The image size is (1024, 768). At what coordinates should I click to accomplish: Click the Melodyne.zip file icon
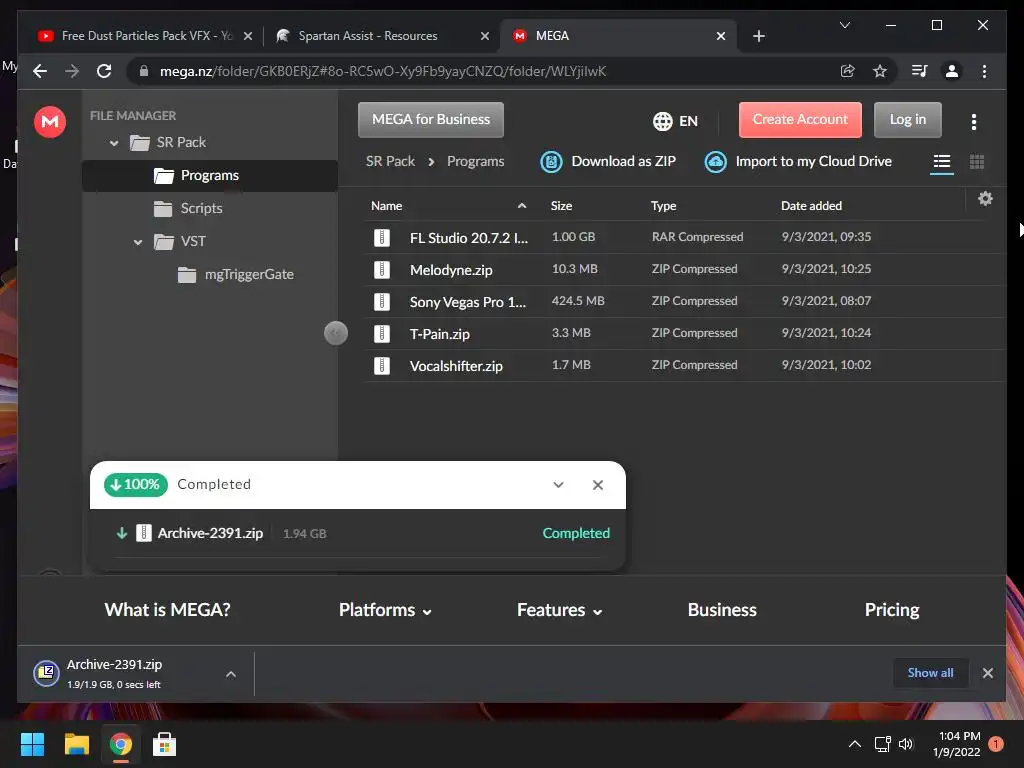[x=382, y=270]
